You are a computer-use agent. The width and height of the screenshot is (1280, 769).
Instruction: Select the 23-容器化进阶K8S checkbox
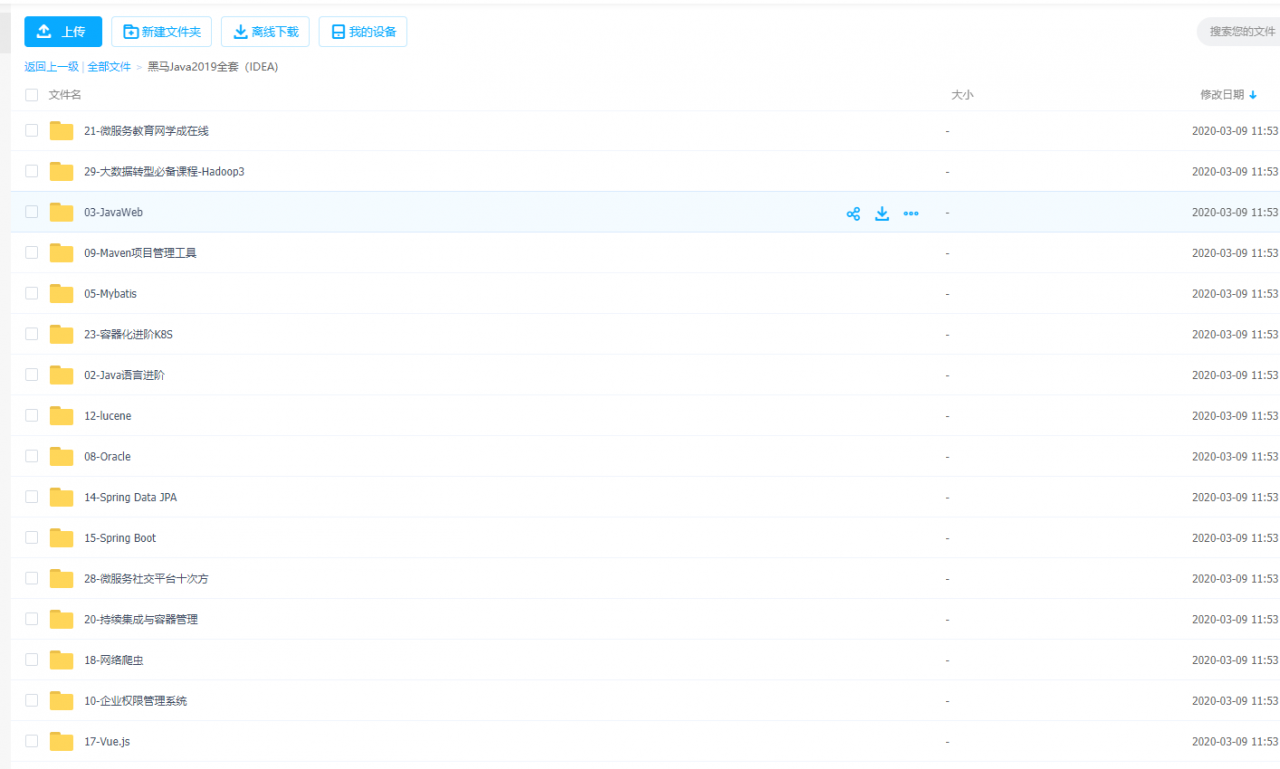coord(31,334)
